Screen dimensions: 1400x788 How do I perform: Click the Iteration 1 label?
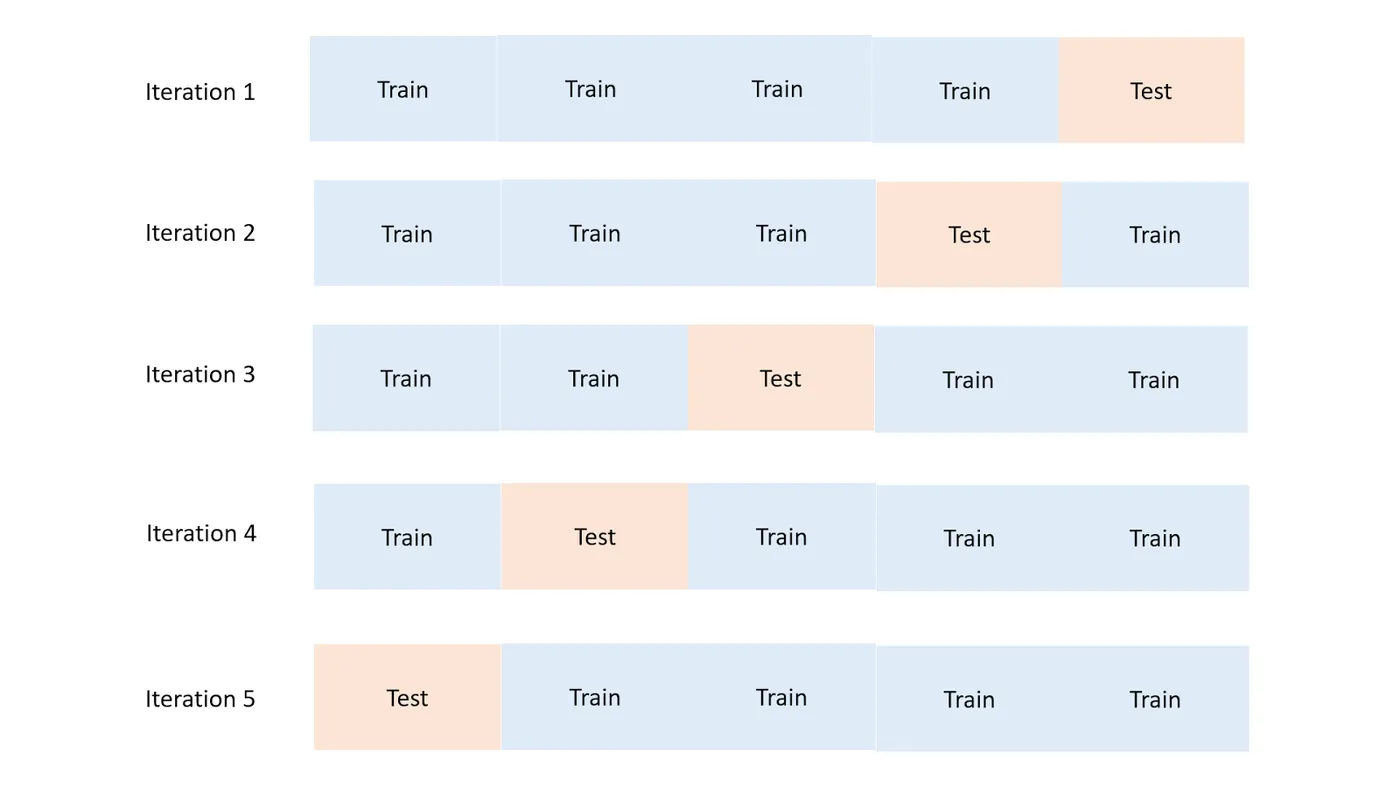tap(200, 92)
